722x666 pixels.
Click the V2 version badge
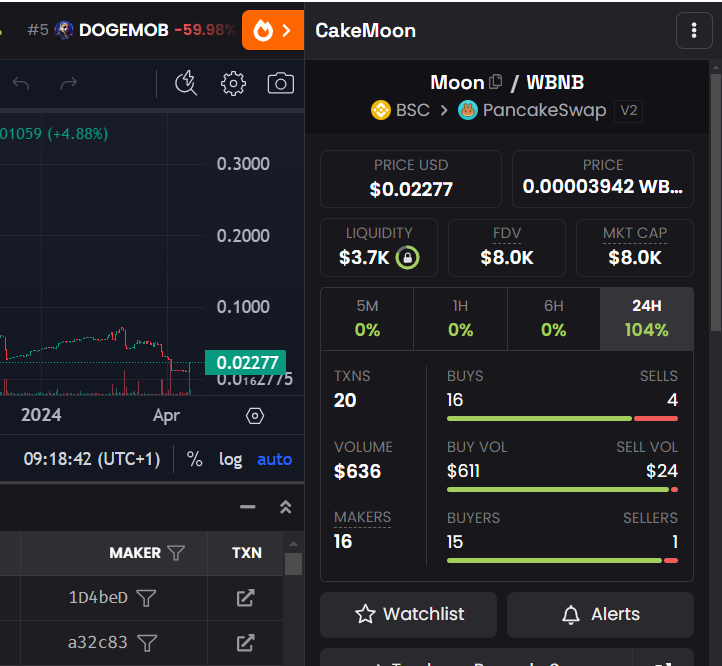click(x=629, y=111)
